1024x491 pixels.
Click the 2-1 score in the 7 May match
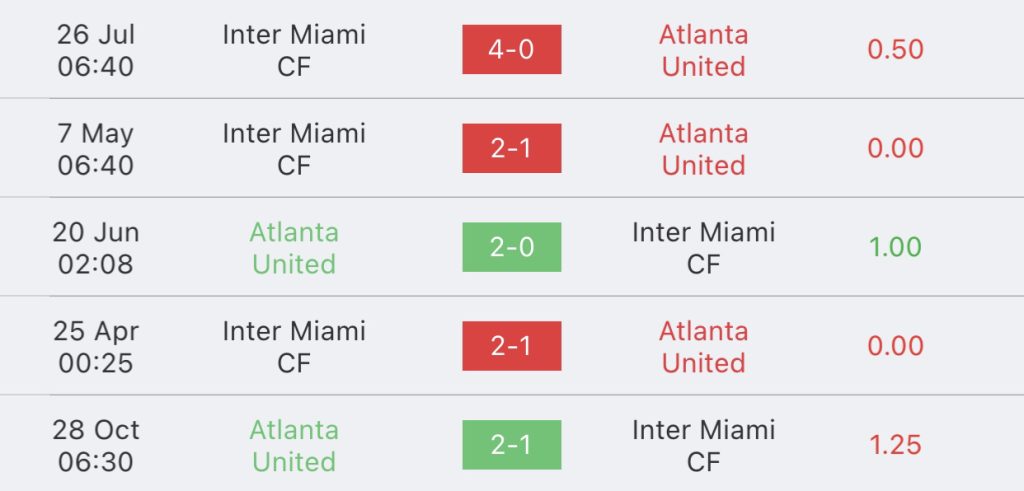(511, 149)
